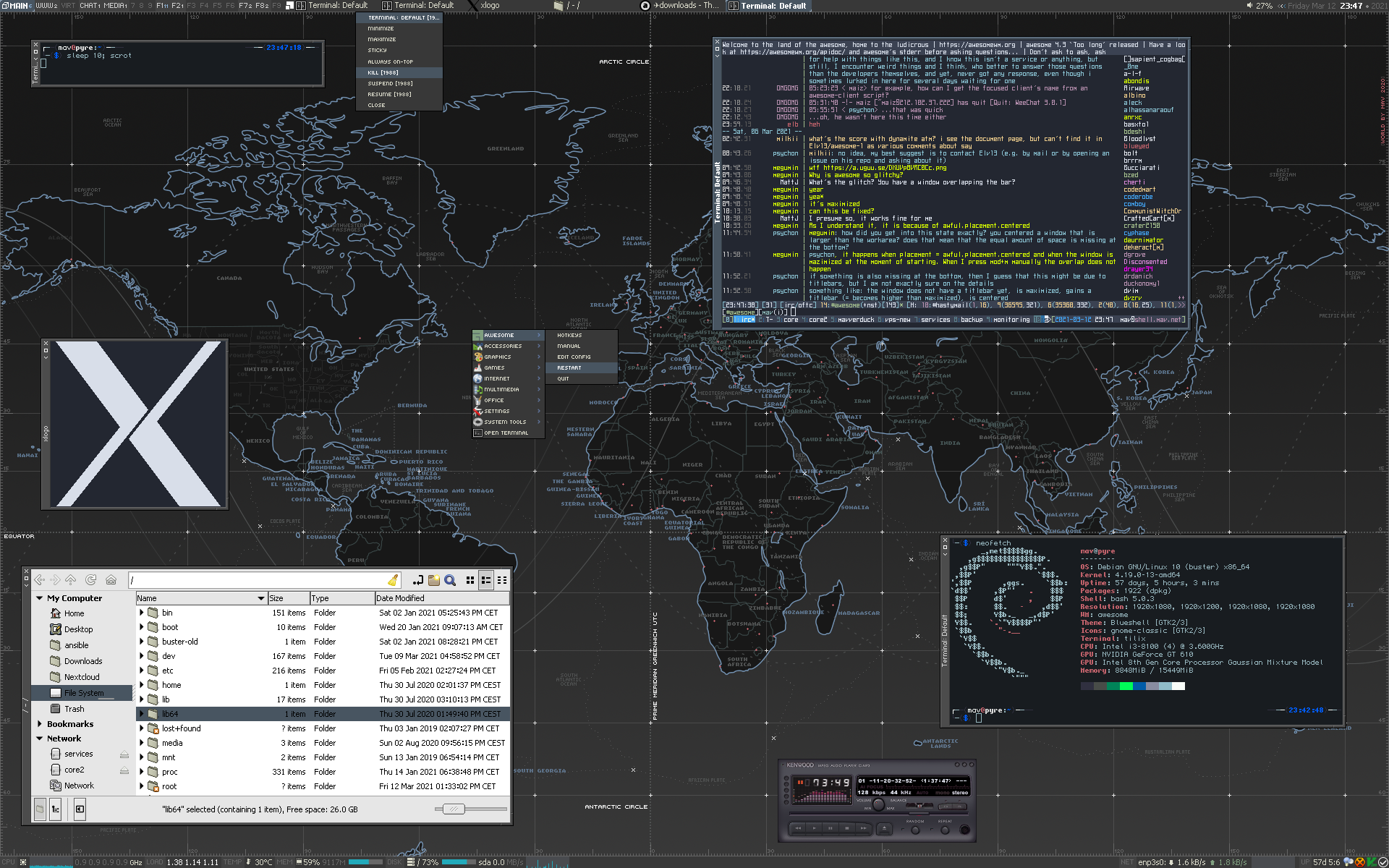Expand the Bookmarks section

click(x=40, y=724)
